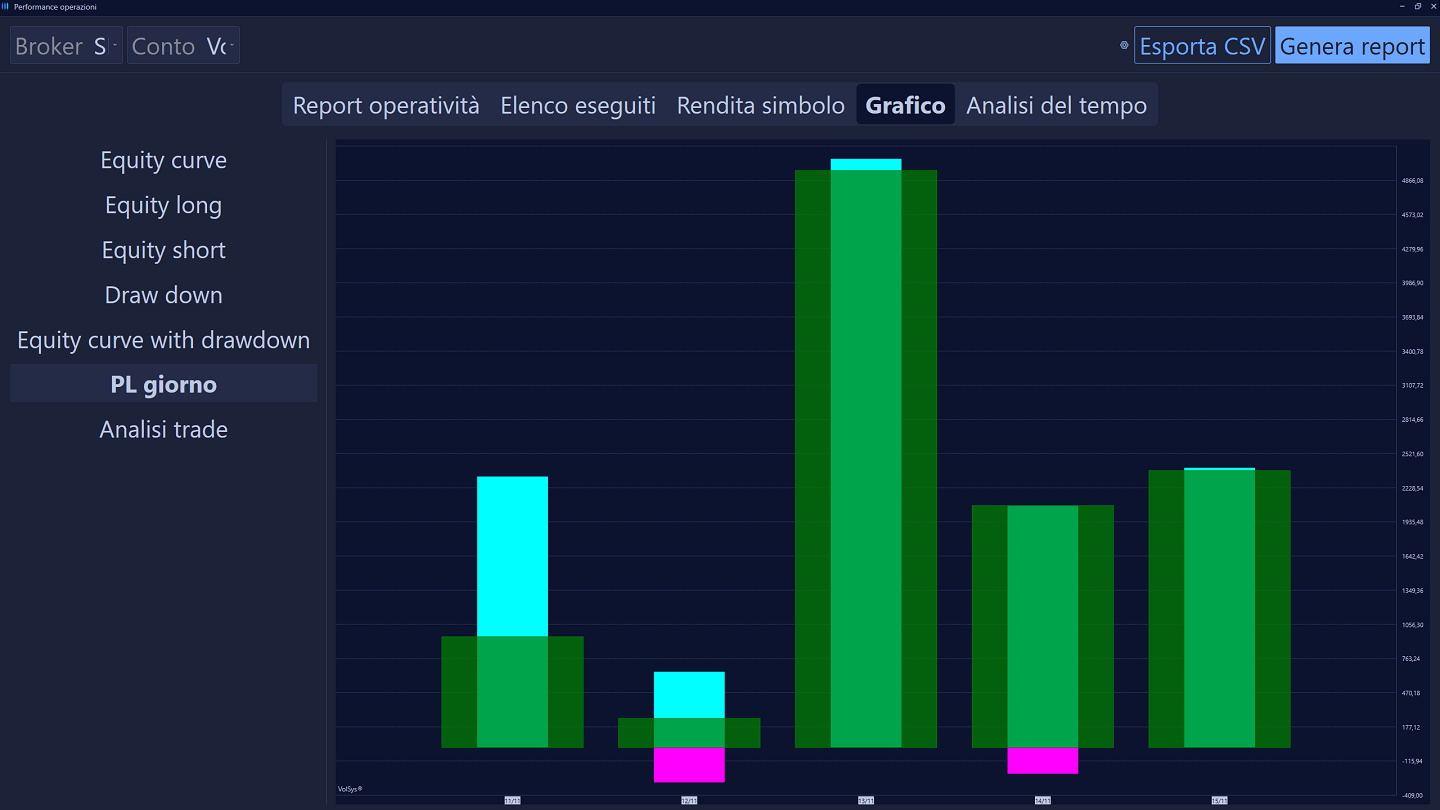The height and width of the screenshot is (810, 1440).
Task: Show the Equity curve chart
Action: (x=163, y=160)
